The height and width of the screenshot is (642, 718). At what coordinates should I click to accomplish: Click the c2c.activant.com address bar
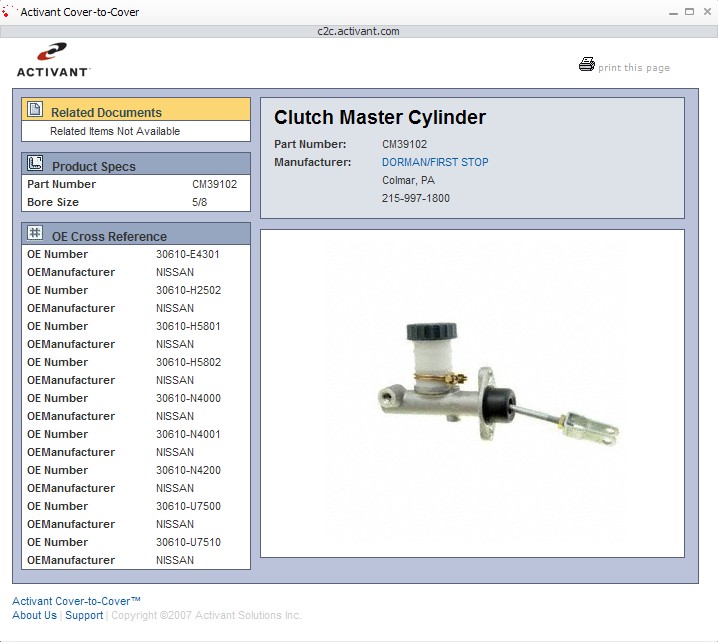pos(359,31)
